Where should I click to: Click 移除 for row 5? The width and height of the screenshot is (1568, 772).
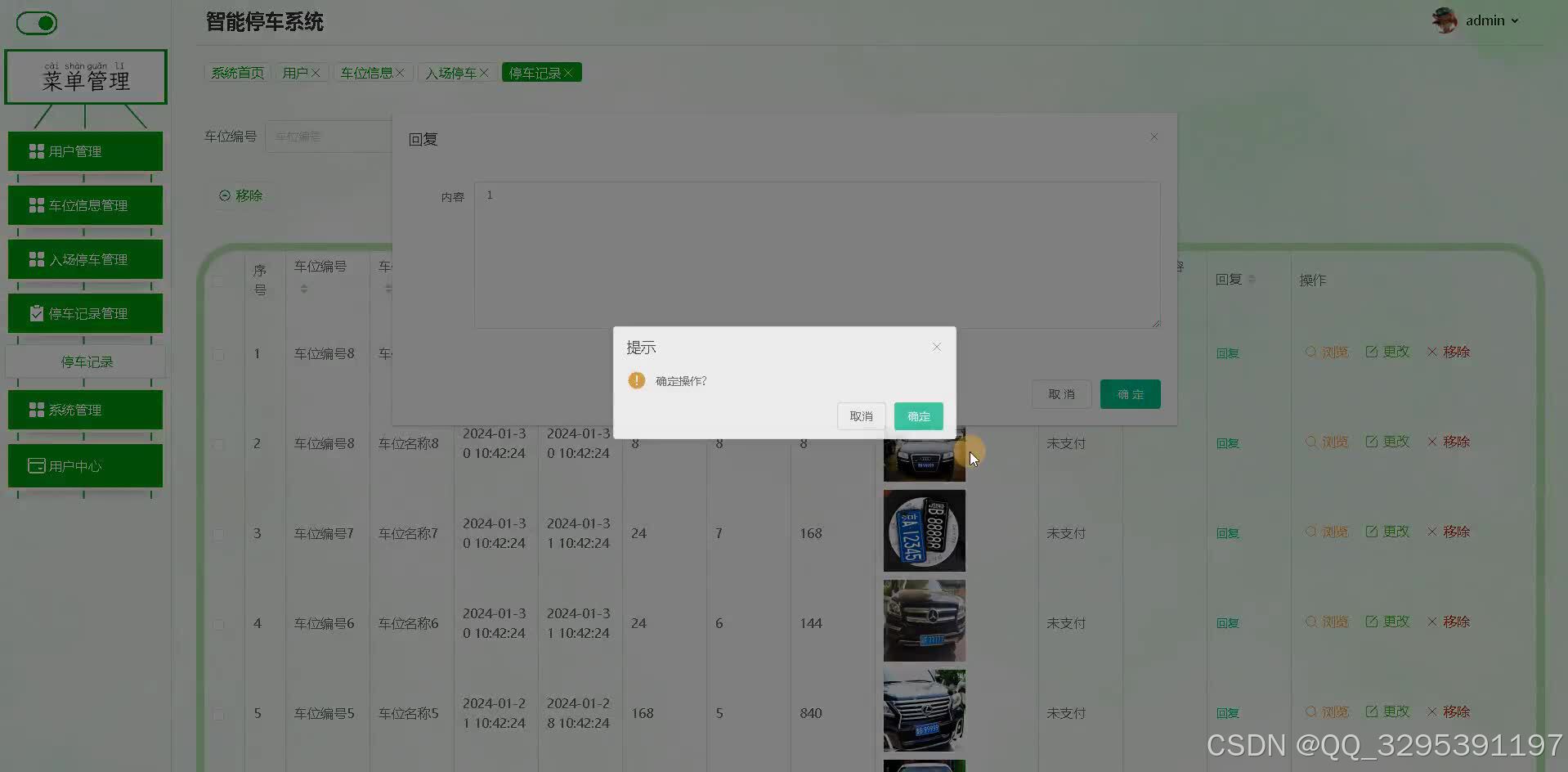[1449, 711]
